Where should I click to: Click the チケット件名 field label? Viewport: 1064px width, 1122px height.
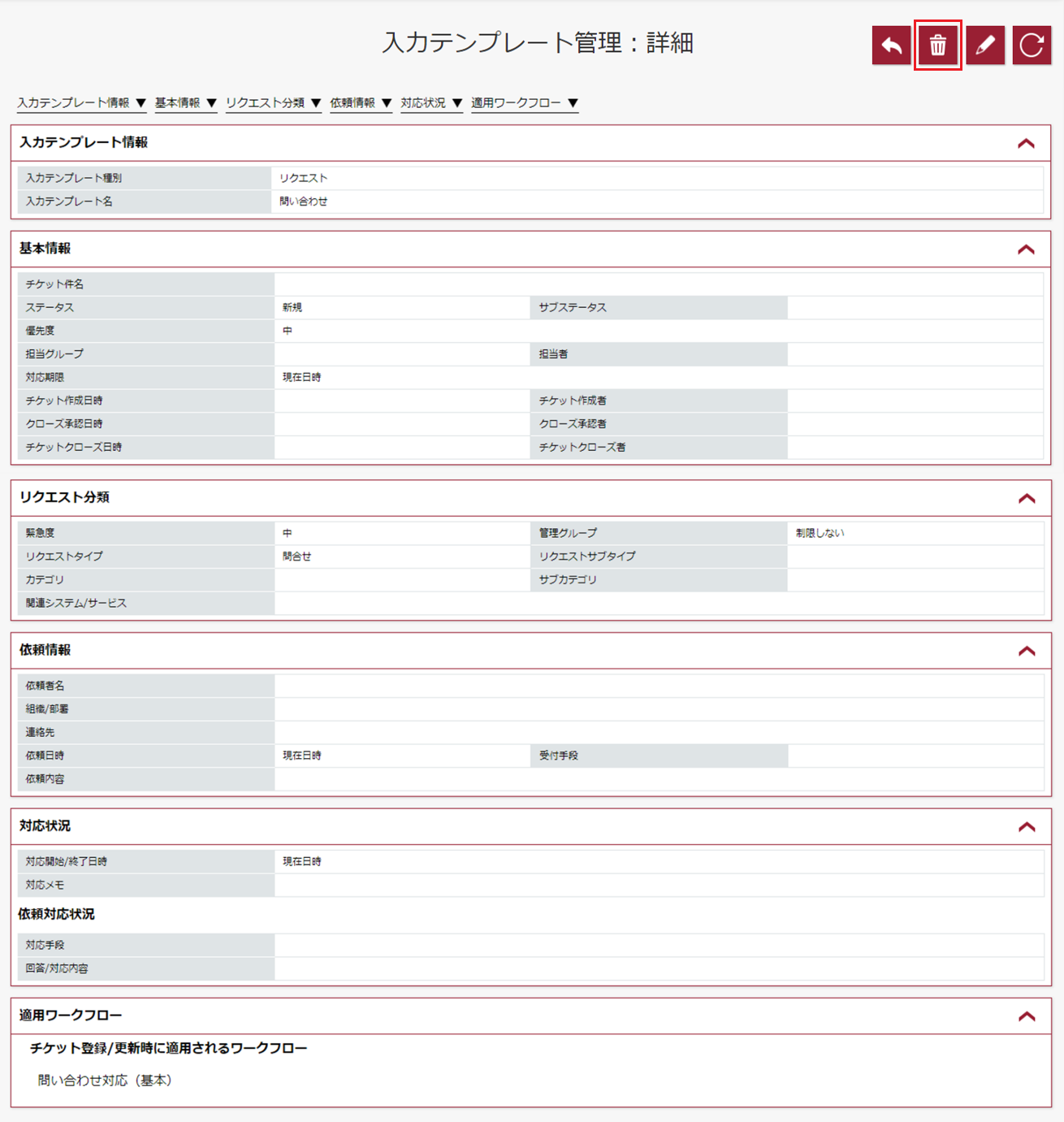[x=54, y=284]
